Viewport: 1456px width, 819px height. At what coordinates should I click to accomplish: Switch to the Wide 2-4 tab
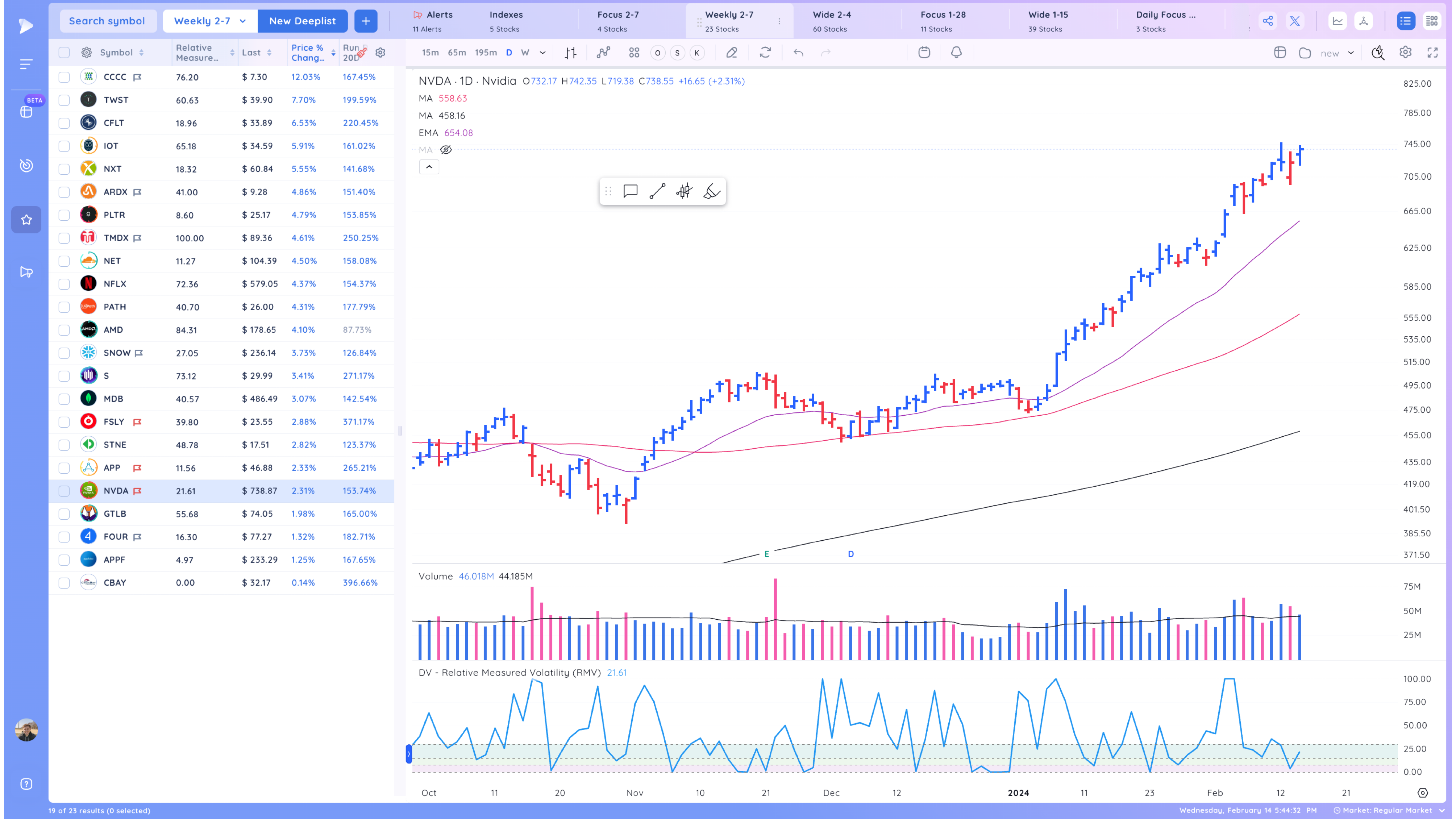(x=831, y=21)
